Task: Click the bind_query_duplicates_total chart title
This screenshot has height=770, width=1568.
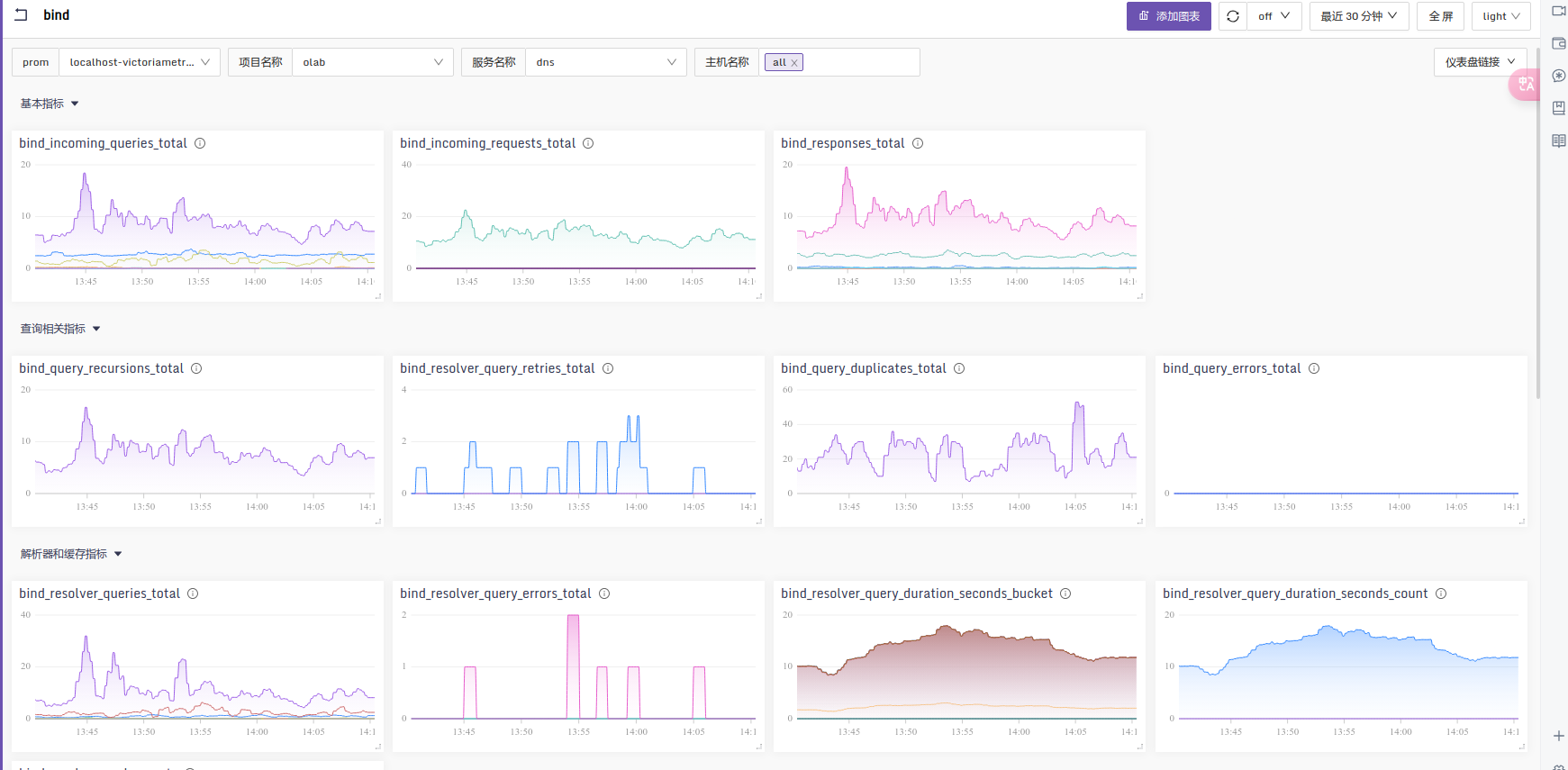Action: click(864, 368)
